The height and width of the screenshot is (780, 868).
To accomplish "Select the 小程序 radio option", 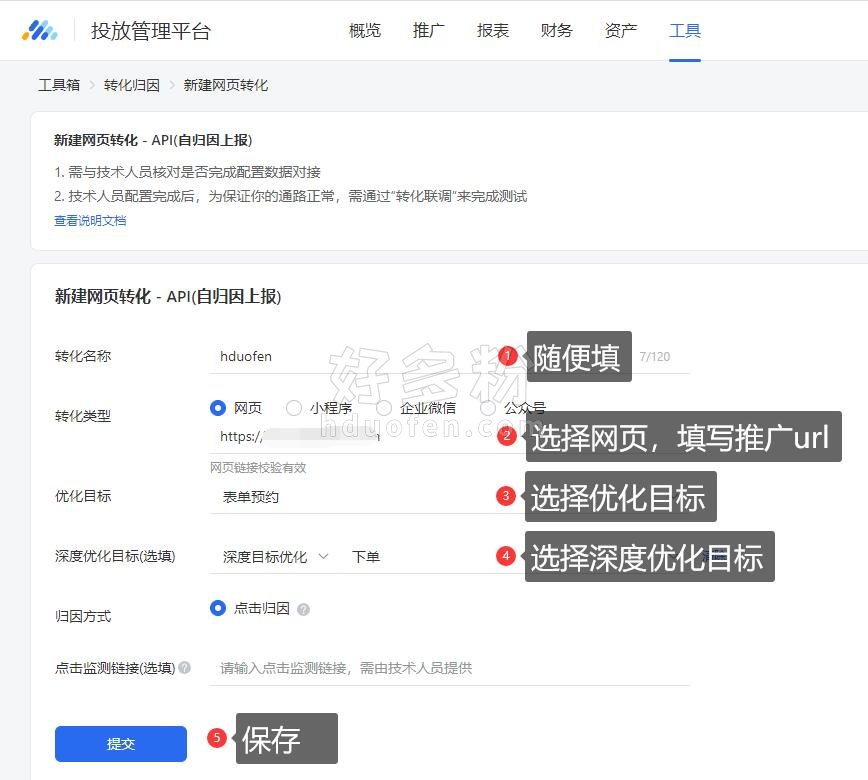I will [x=294, y=408].
